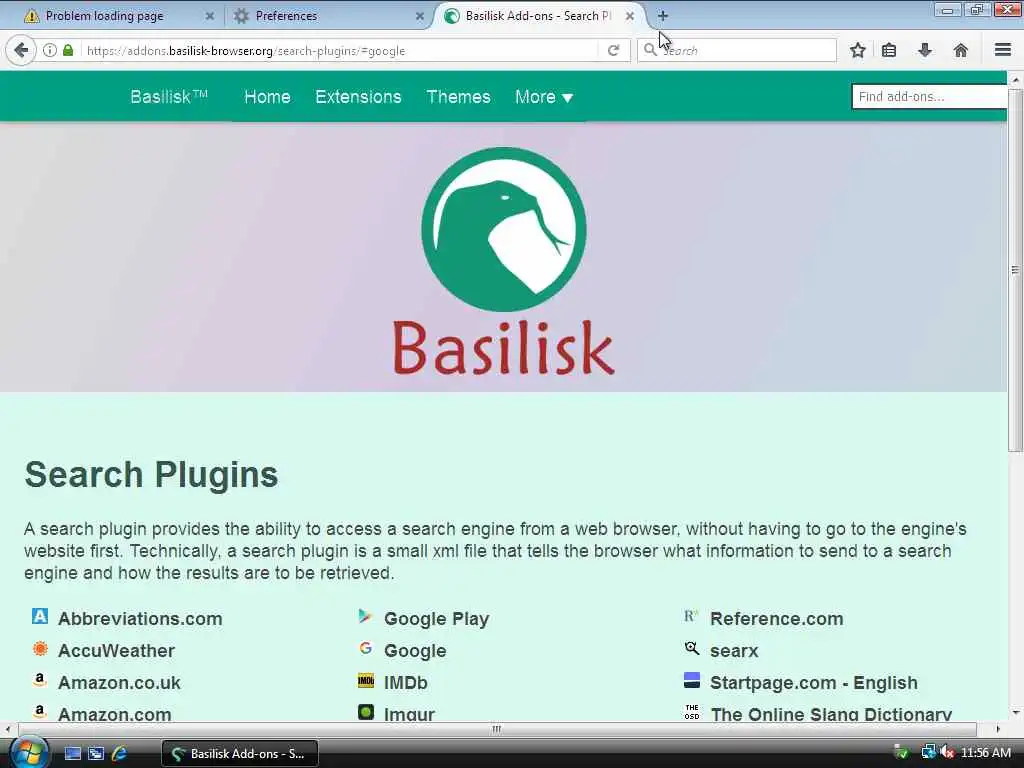Click the Google Play triangle icon

coord(365,616)
